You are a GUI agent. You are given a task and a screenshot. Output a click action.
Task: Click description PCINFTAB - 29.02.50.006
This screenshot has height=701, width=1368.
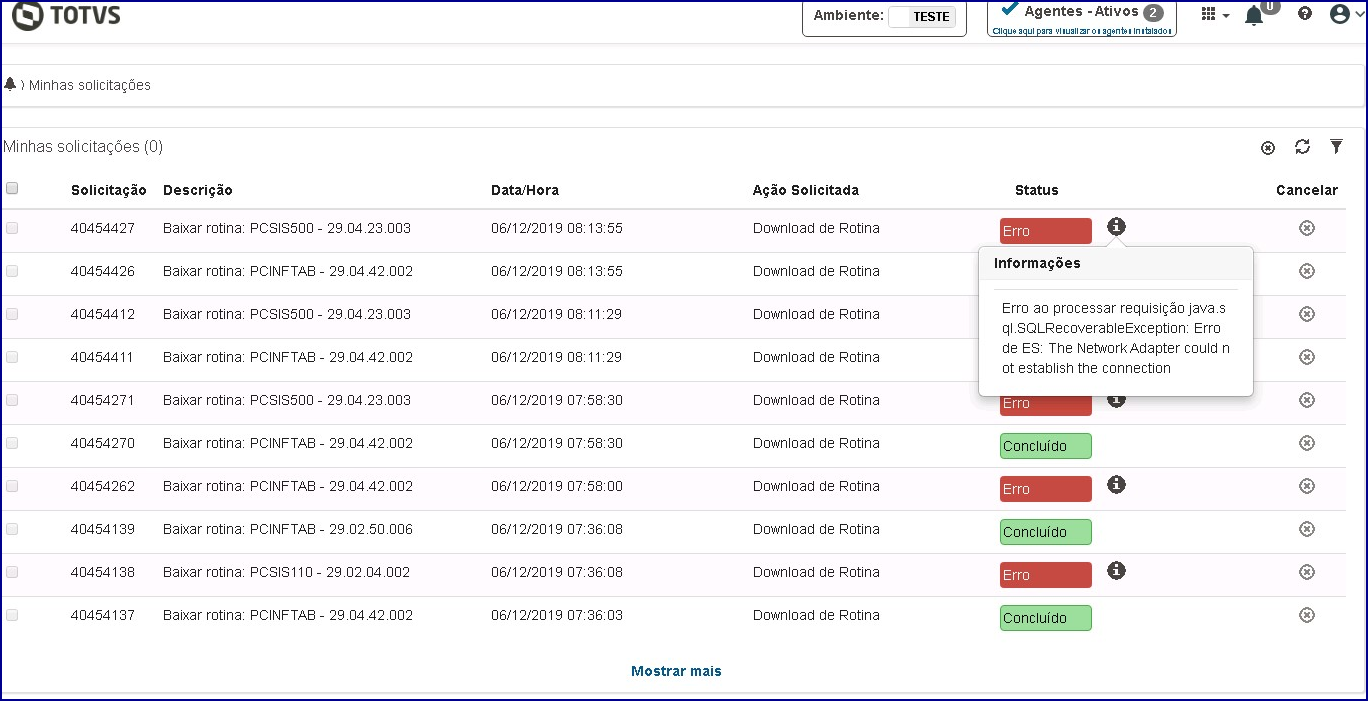tap(288, 529)
